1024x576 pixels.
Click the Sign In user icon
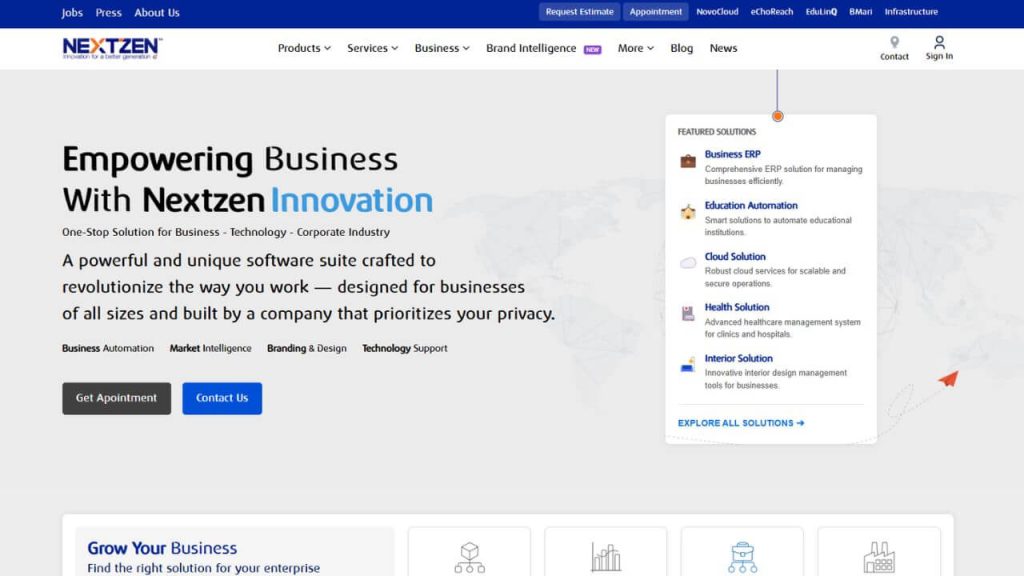(939, 42)
